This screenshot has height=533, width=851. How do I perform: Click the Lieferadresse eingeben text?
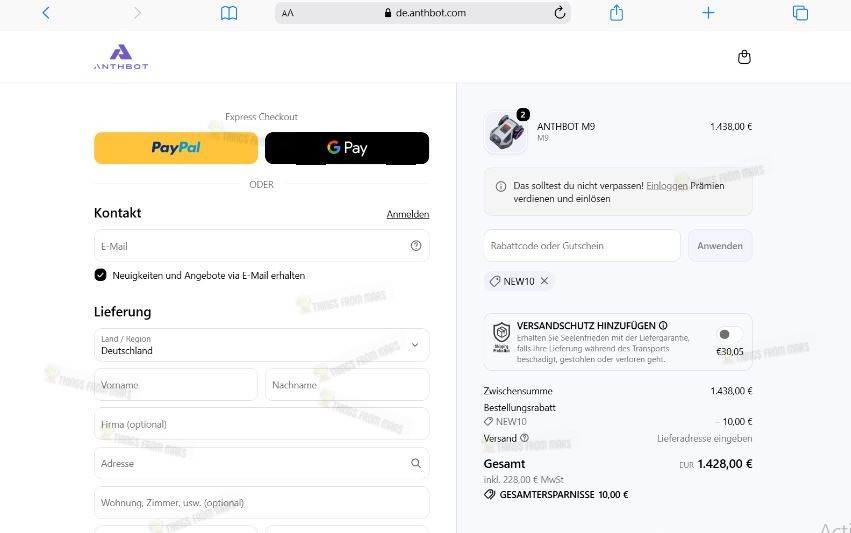click(x=704, y=439)
